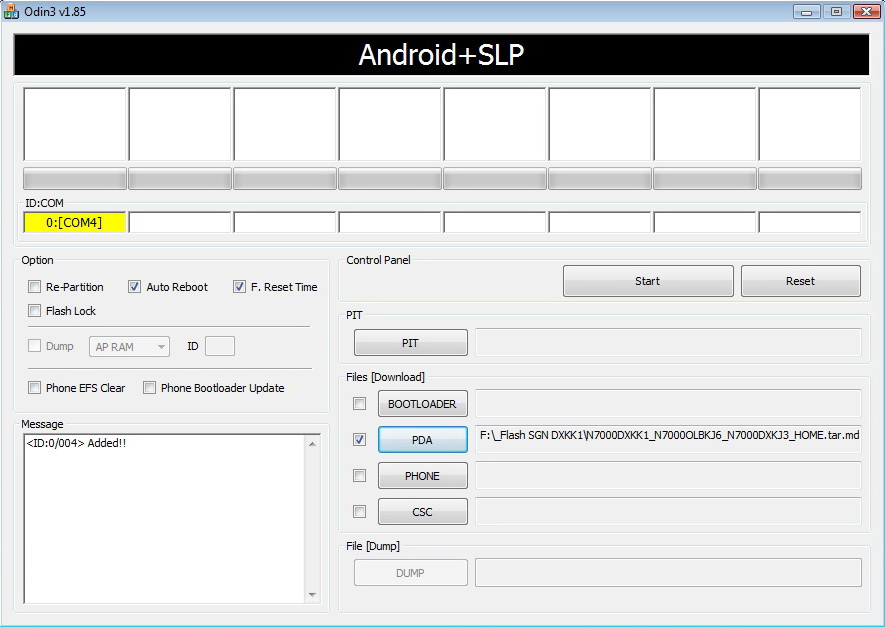Open the AP RAM dropdown
This screenshot has height=627, width=885.
click(x=129, y=347)
